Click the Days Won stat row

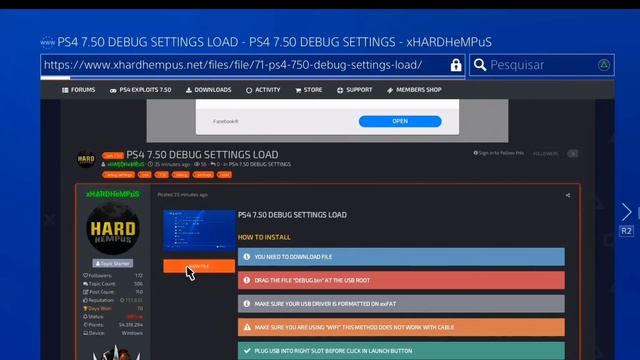[x=113, y=308]
